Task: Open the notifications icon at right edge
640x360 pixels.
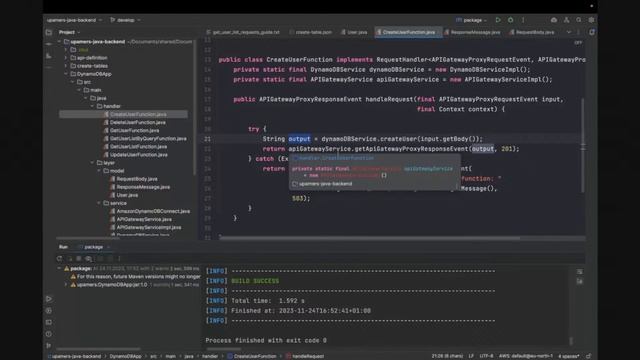Action: click(592, 32)
